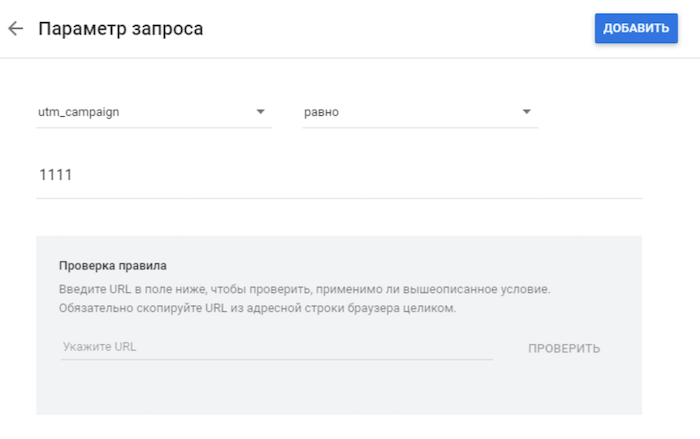
Task: Select the равно operator text
Action: click(x=321, y=112)
